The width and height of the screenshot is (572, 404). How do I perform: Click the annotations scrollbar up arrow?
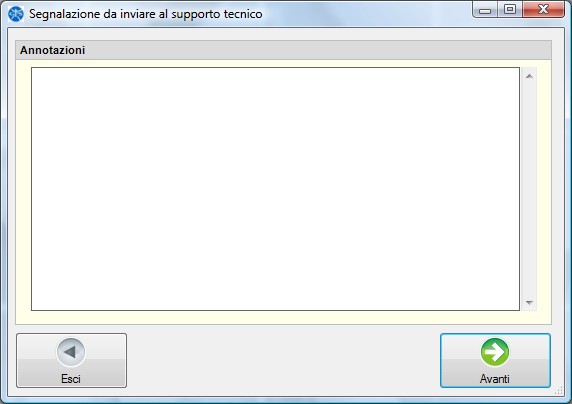click(x=529, y=76)
